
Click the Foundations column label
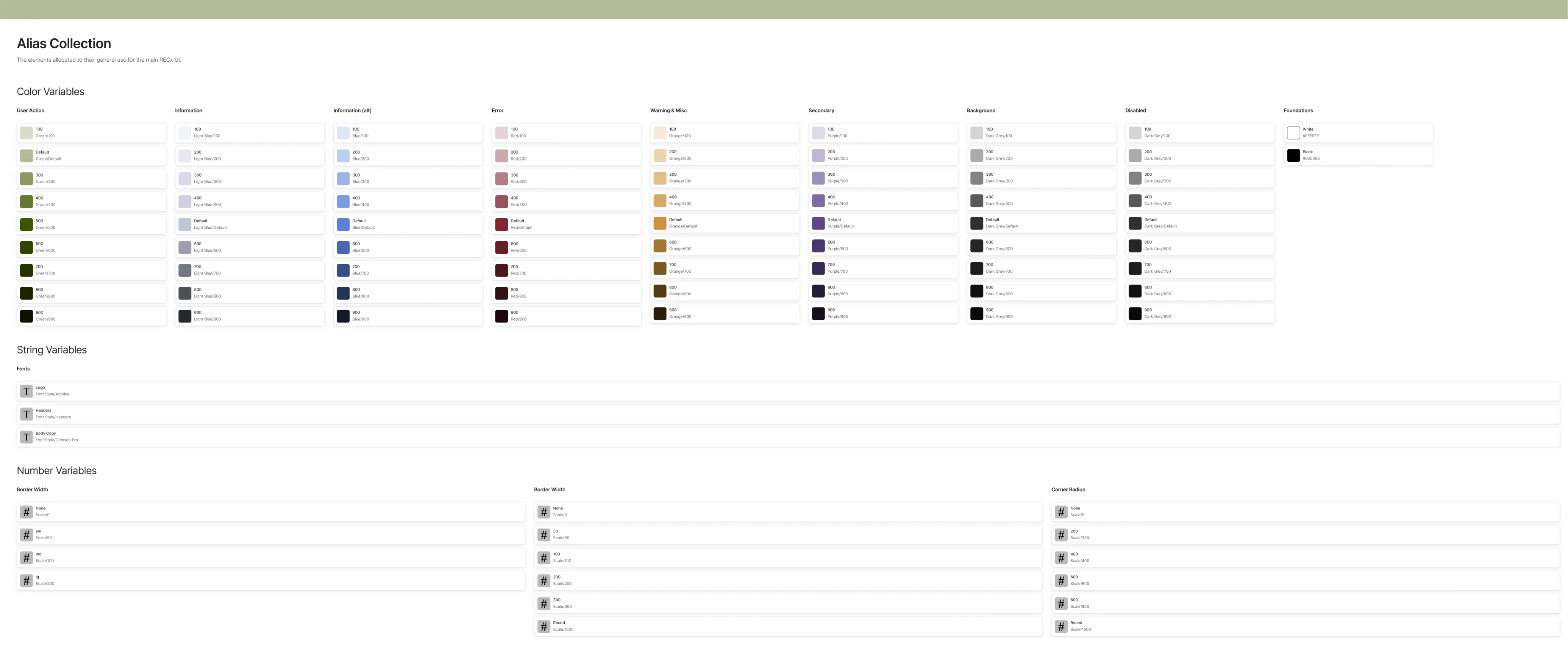tap(1298, 110)
